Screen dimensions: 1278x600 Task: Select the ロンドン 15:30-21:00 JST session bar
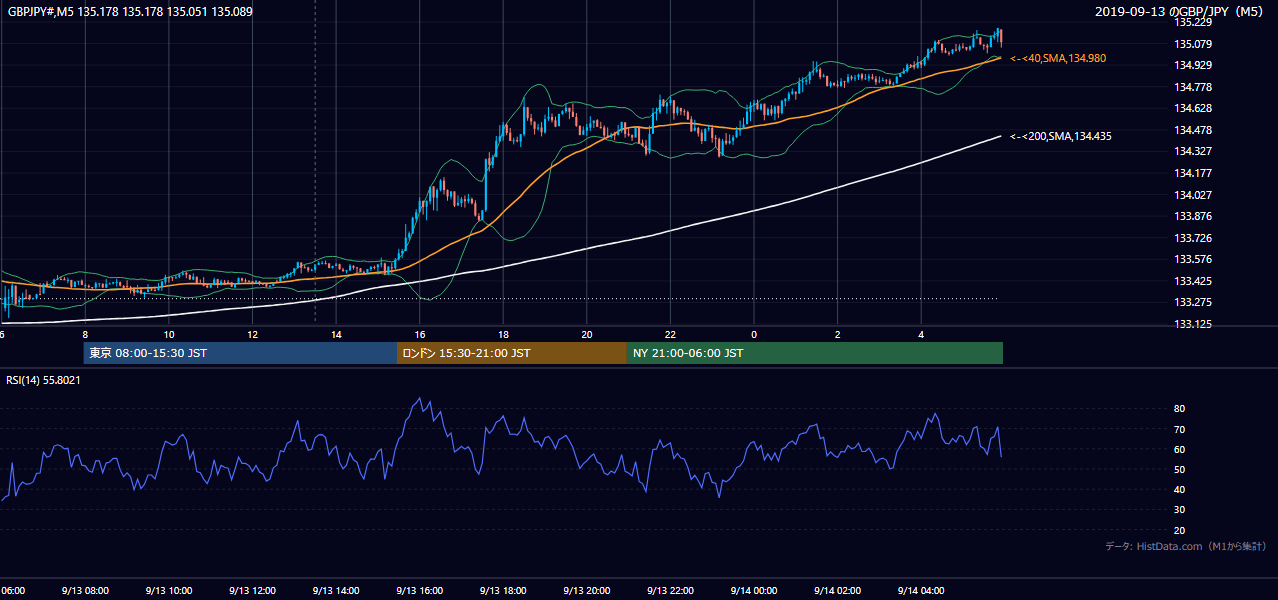click(x=512, y=353)
